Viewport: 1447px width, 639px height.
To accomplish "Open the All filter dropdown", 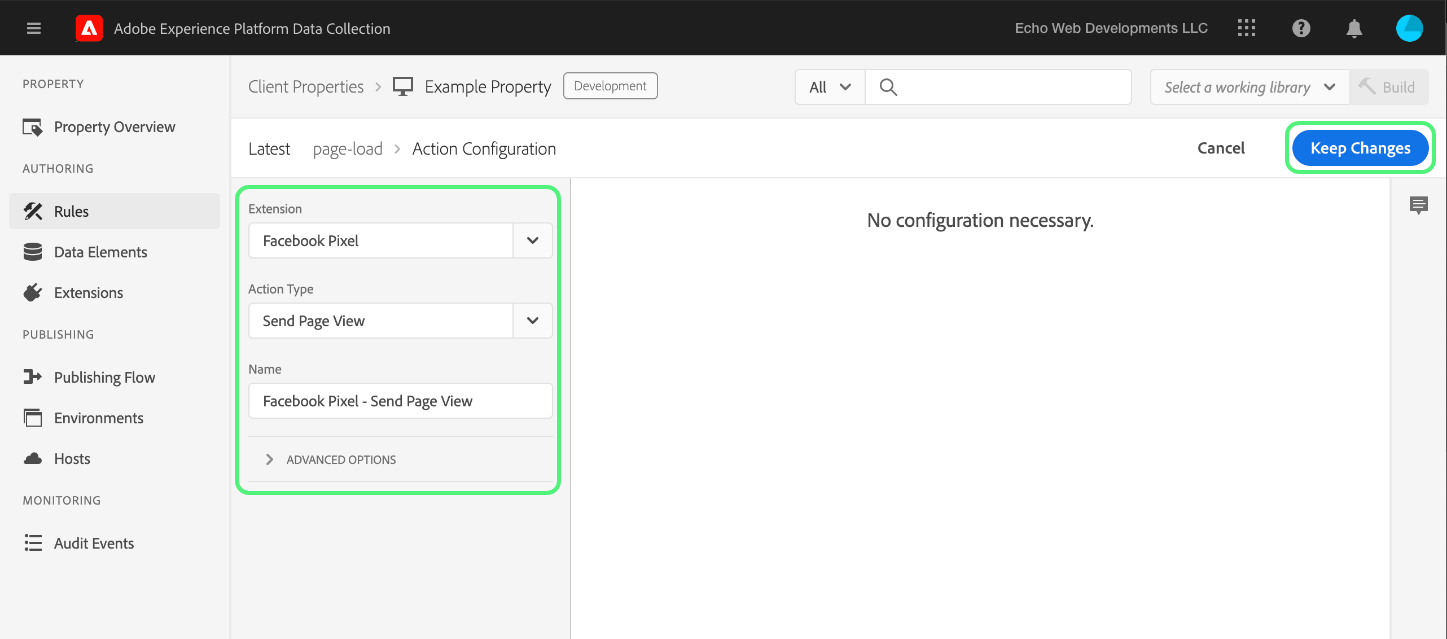I will 830,87.
